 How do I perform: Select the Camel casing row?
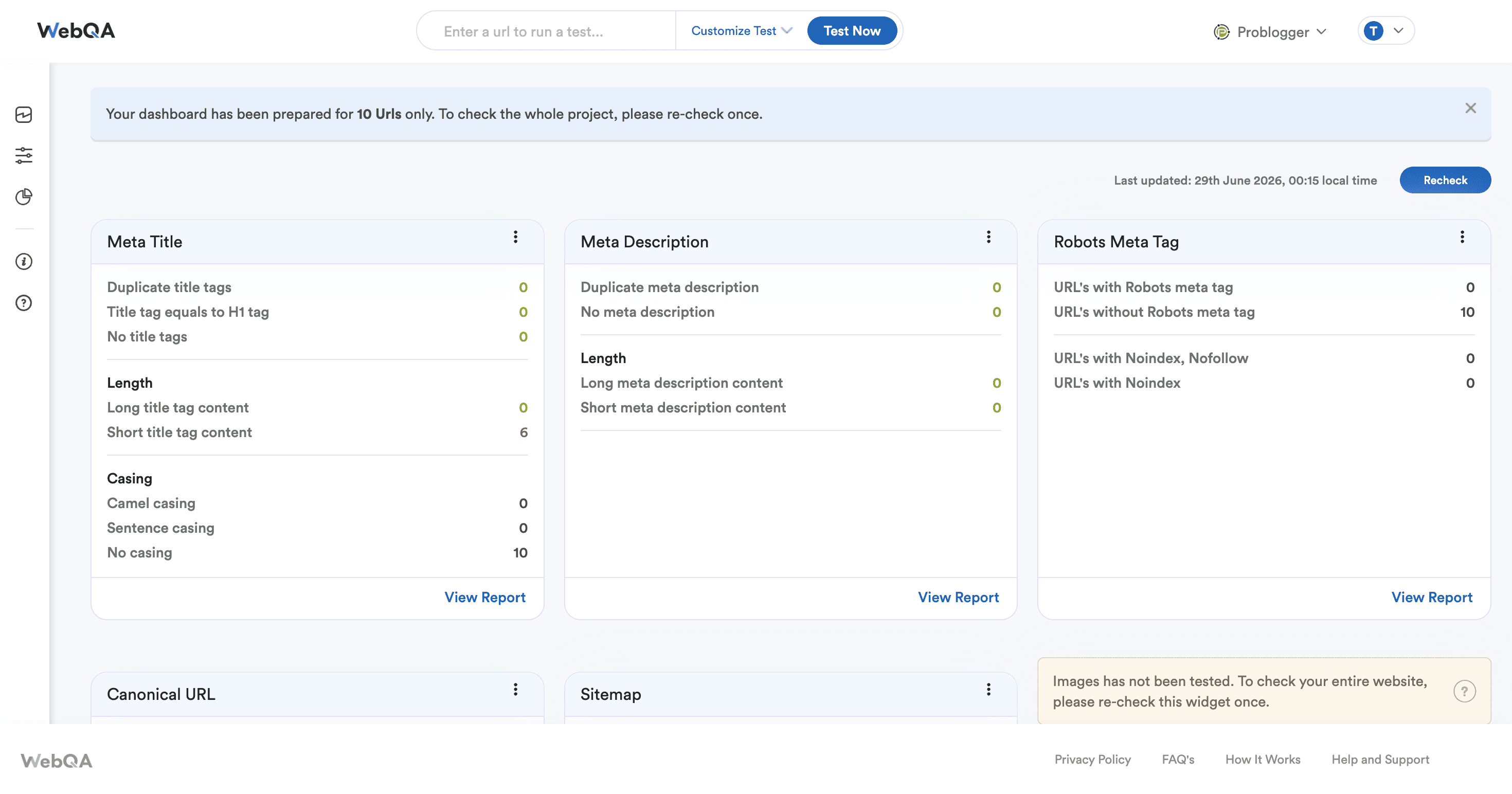[317, 503]
